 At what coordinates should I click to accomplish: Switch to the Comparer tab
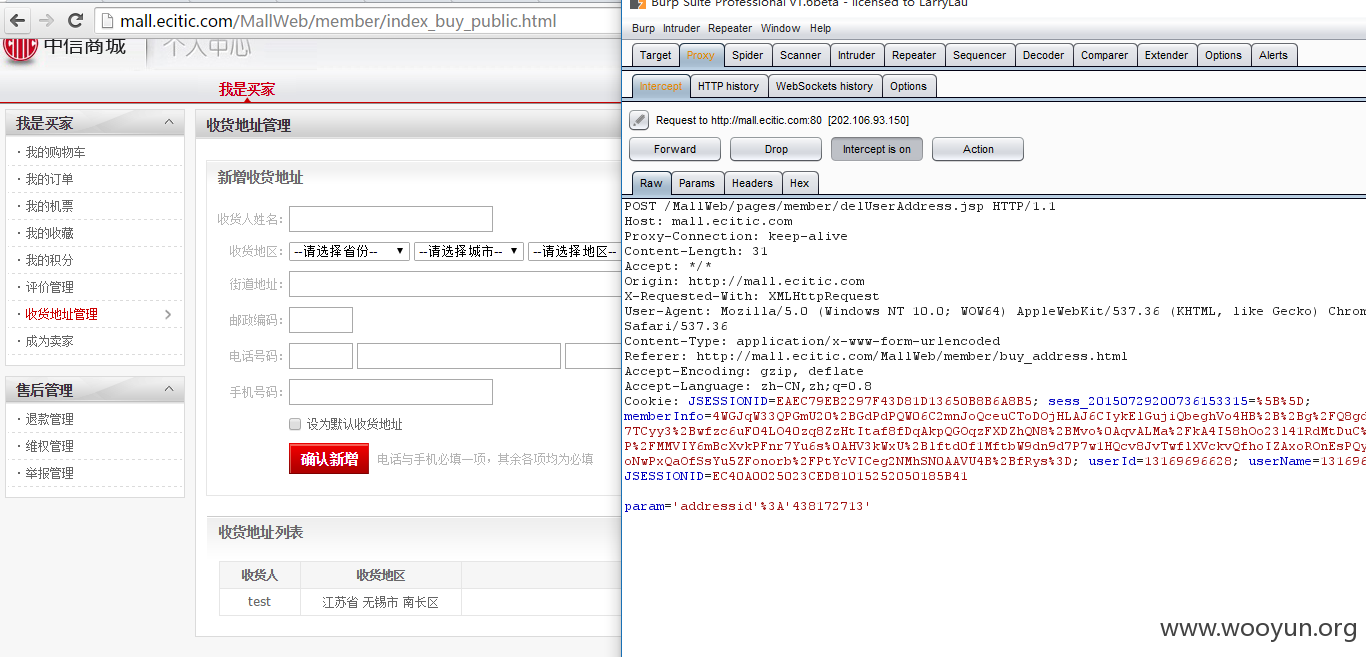coord(1104,55)
